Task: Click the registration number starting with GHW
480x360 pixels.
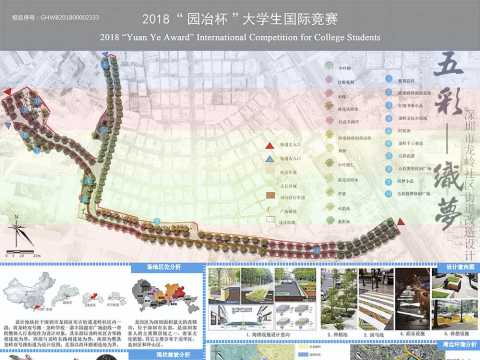Action: tap(70, 17)
